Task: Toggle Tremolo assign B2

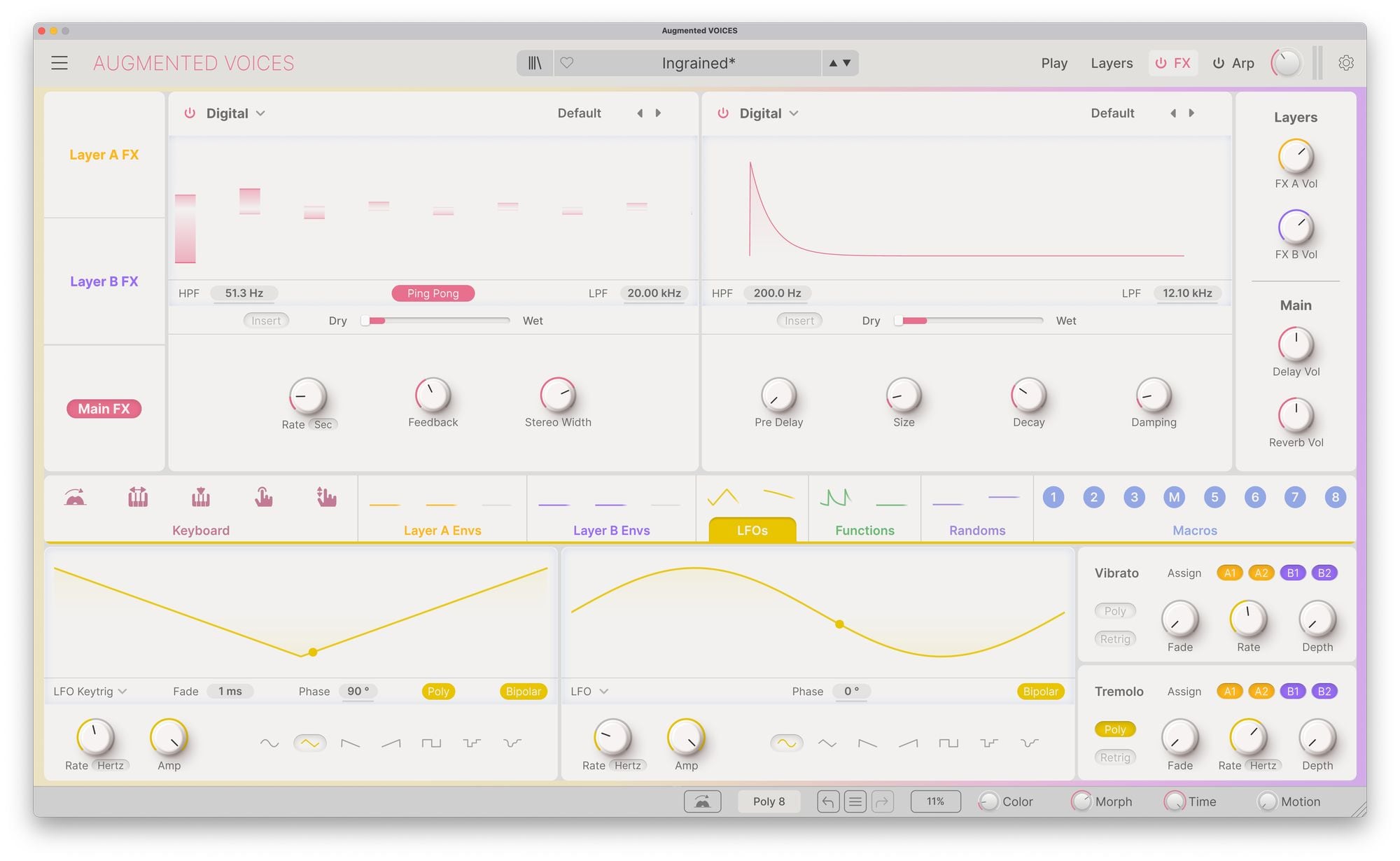Action: pos(1324,692)
